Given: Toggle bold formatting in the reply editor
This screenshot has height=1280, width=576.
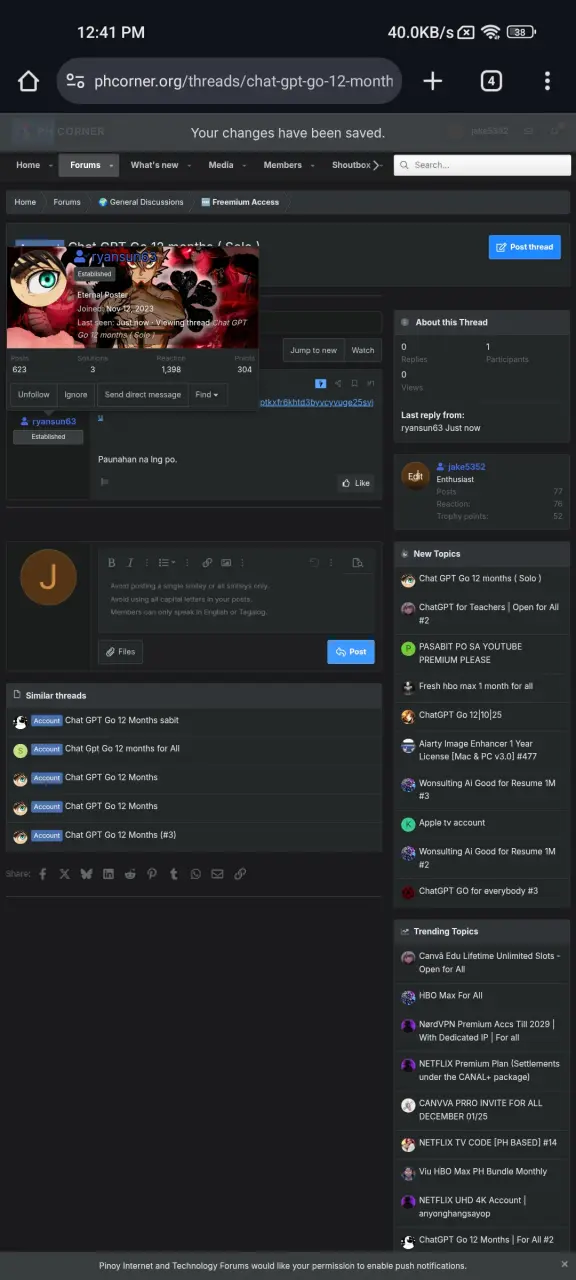Looking at the screenshot, I should click(112, 563).
